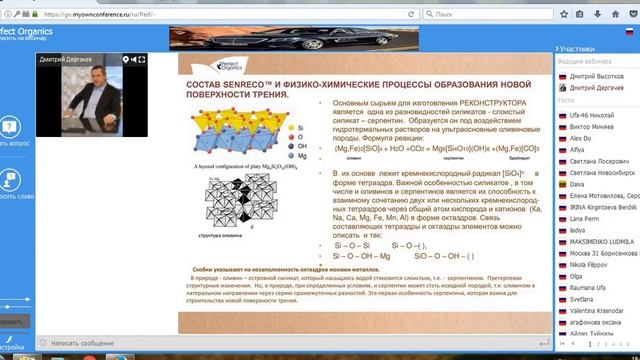
Task: Click the site information icon in the address bar
Action: 8,14
